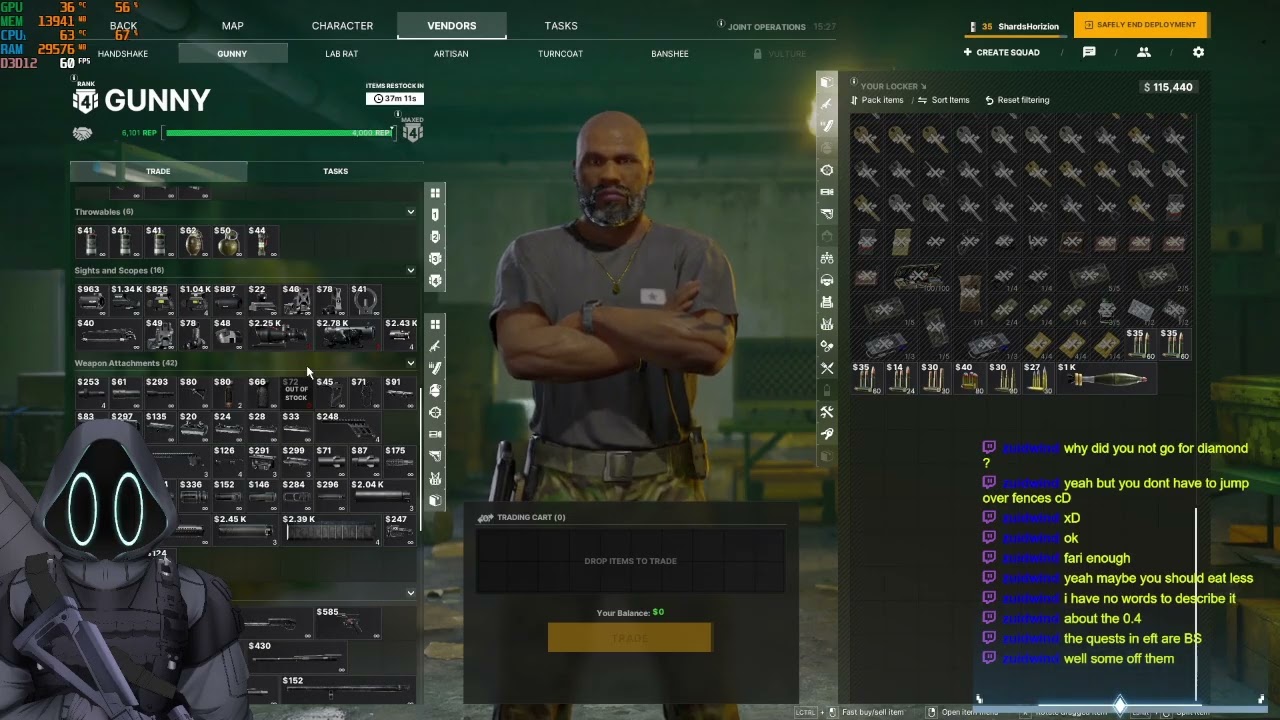Click CREATE SQUAD
Viewport: 1280px width, 720px height.
1000,52
